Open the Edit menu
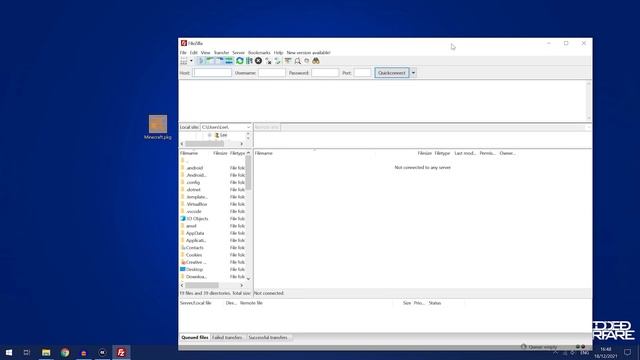 [x=193, y=53]
